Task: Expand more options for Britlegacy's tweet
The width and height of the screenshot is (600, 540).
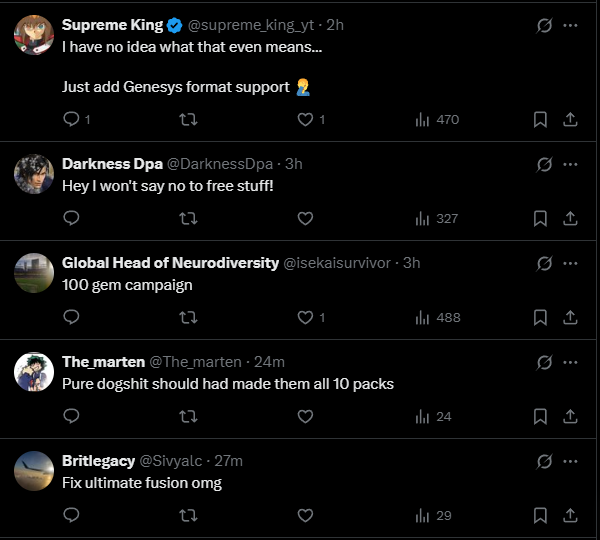Action: pos(571,460)
